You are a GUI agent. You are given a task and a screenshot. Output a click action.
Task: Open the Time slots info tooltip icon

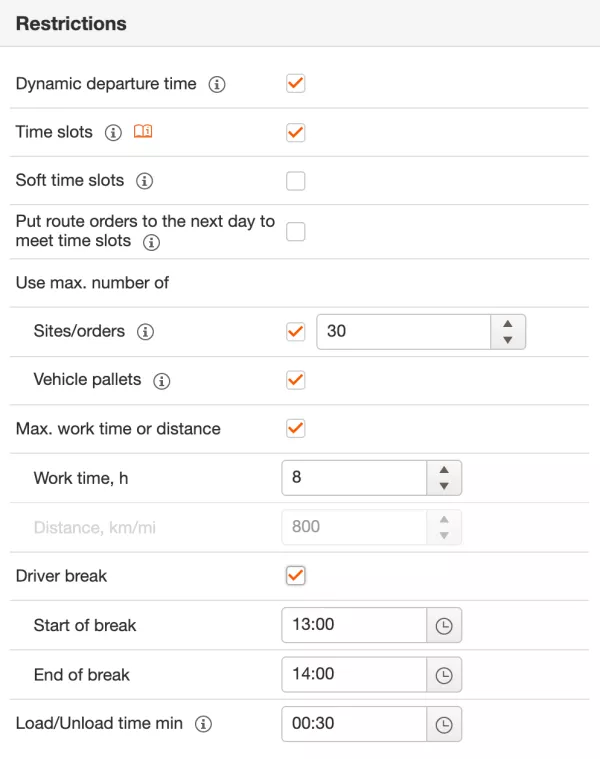click(x=113, y=133)
